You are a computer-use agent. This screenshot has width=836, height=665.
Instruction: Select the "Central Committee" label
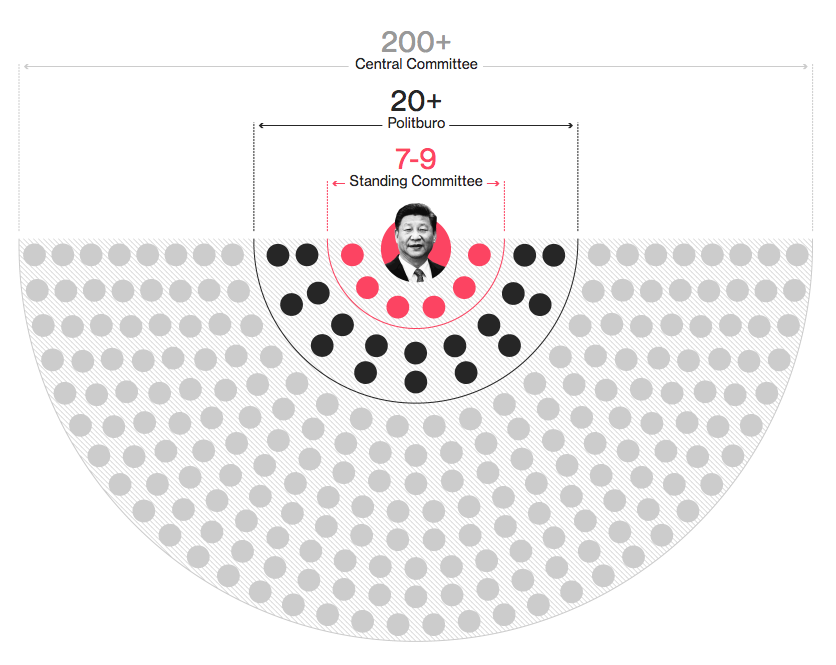[x=416, y=64]
